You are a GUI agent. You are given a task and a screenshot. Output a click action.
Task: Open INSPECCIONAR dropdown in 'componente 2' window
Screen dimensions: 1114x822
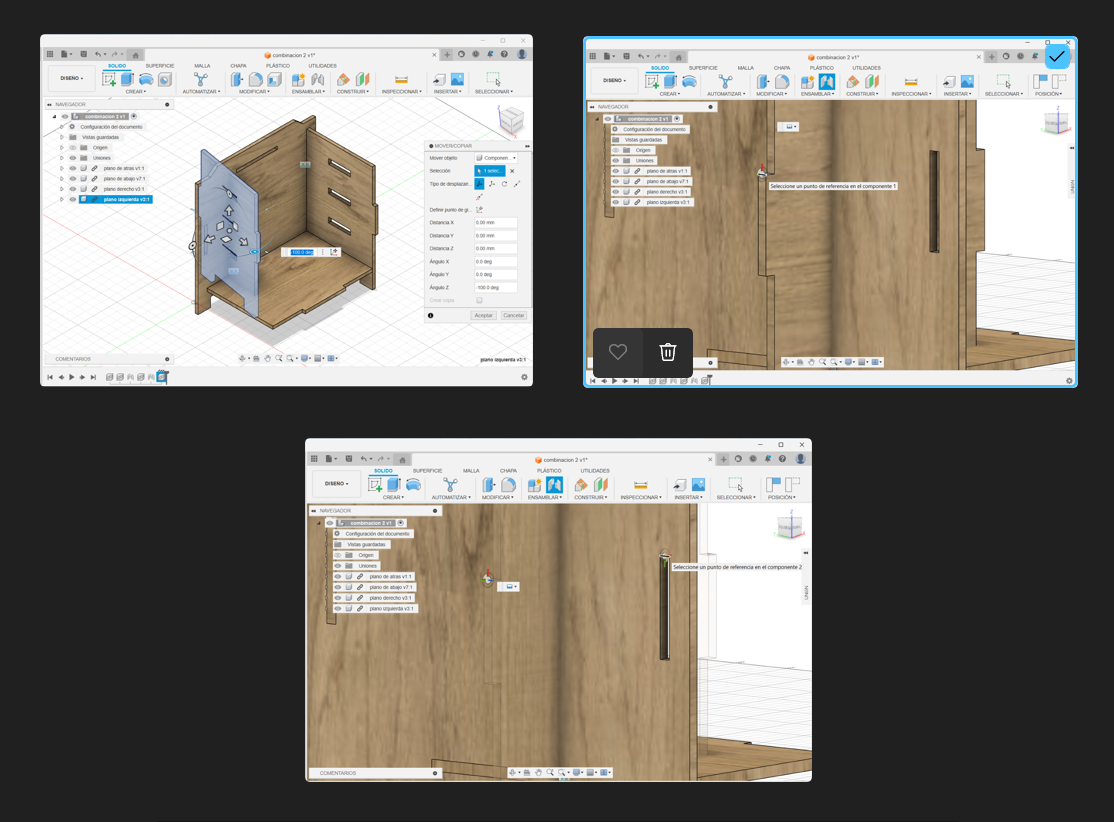[x=641, y=497]
